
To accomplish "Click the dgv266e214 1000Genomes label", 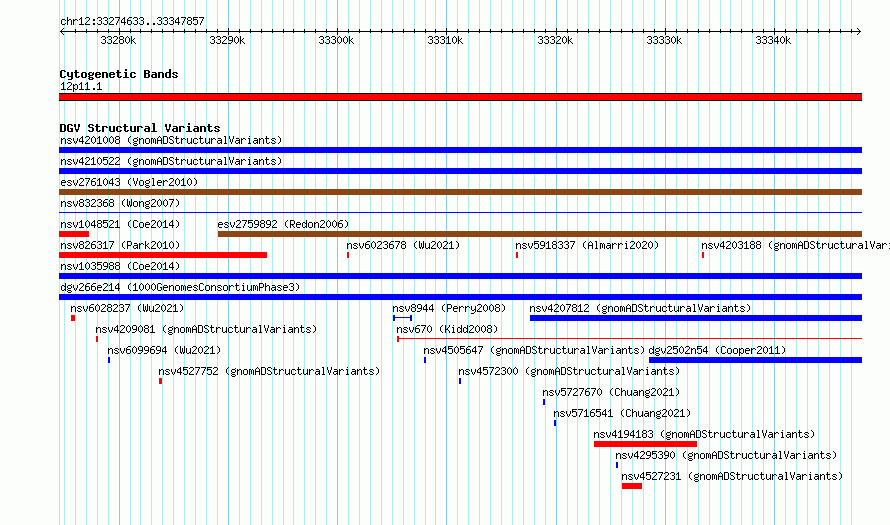I will pos(180,287).
